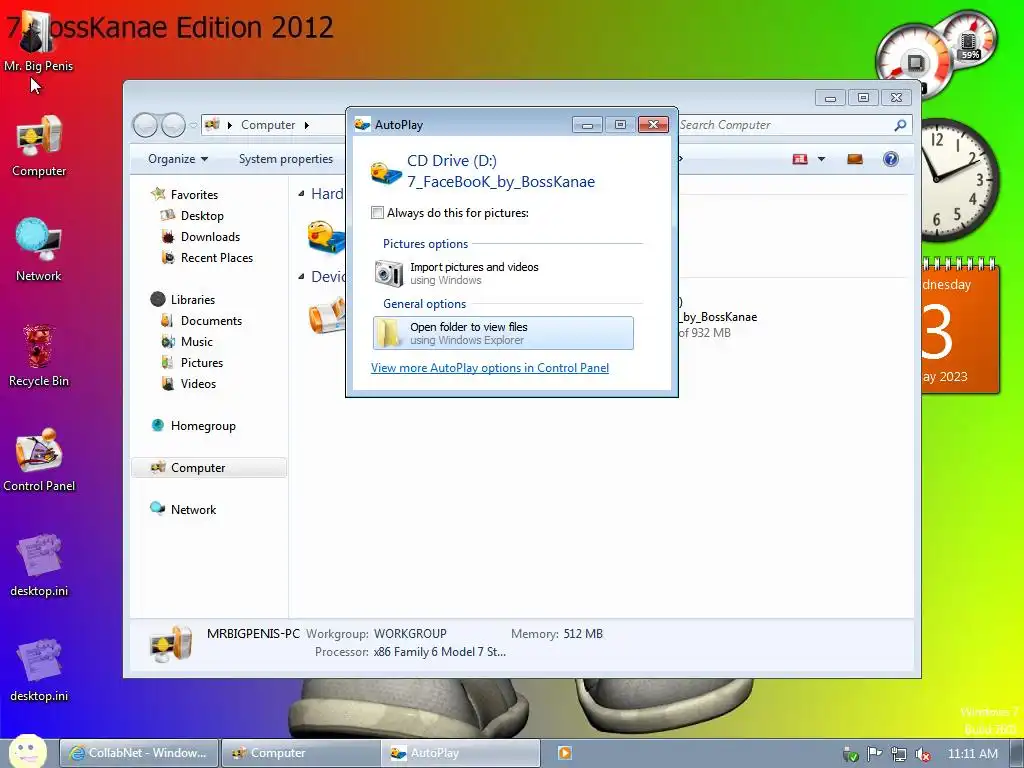Open the media player taskbar icon
The height and width of the screenshot is (768, 1024).
point(565,753)
